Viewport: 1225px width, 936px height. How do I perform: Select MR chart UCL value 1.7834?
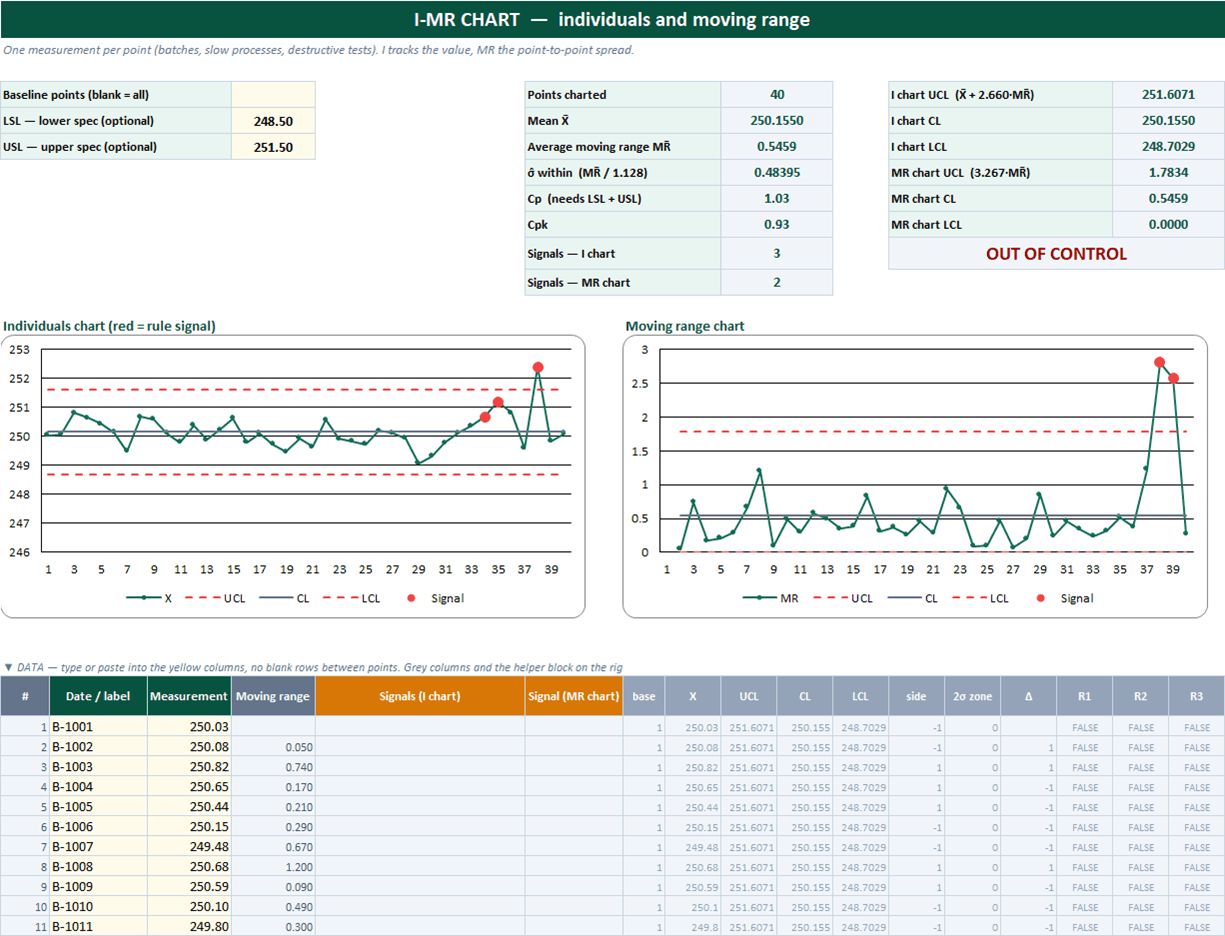1168,172
